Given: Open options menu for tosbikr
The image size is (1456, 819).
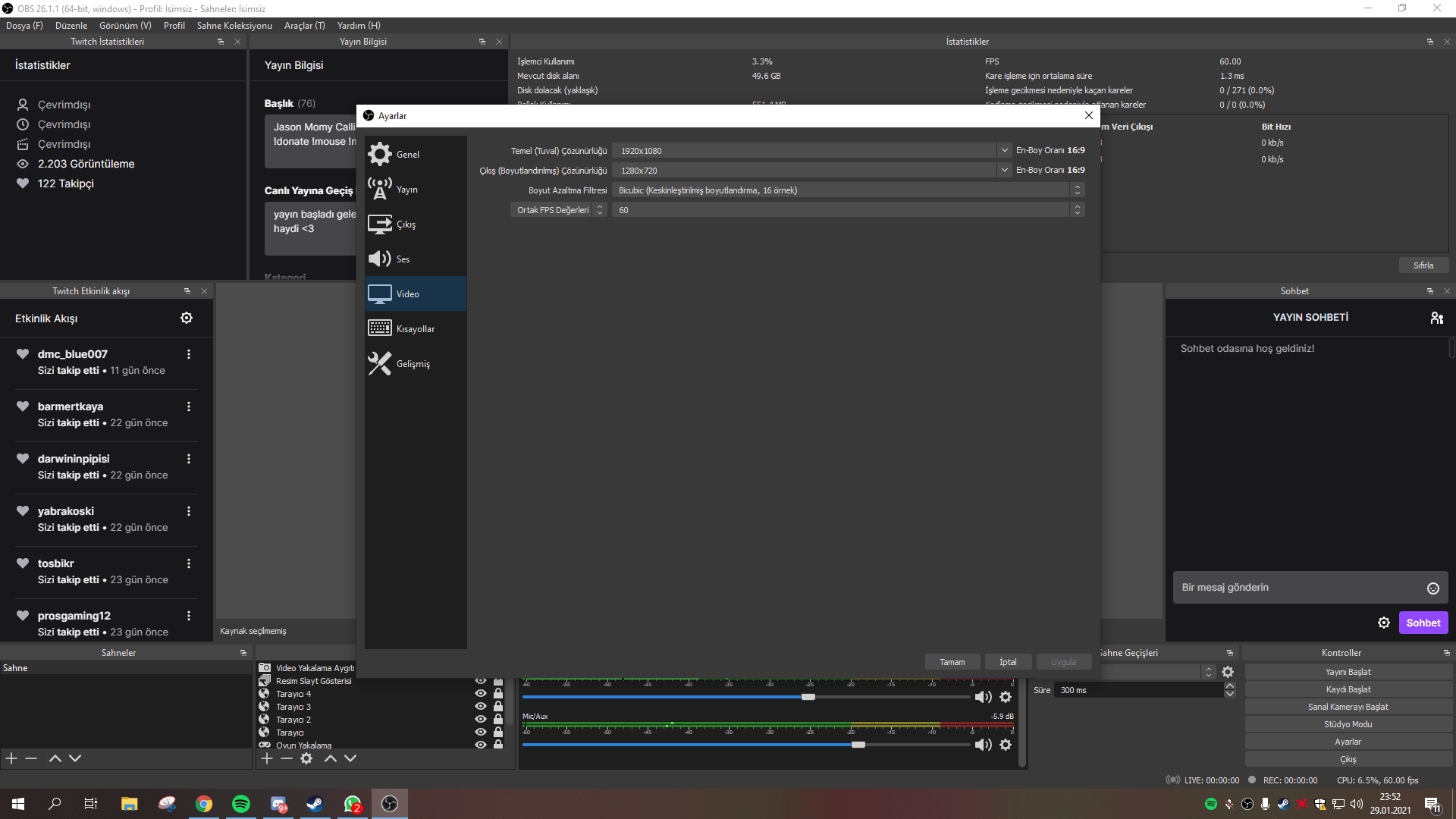Looking at the screenshot, I should coord(189,563).
